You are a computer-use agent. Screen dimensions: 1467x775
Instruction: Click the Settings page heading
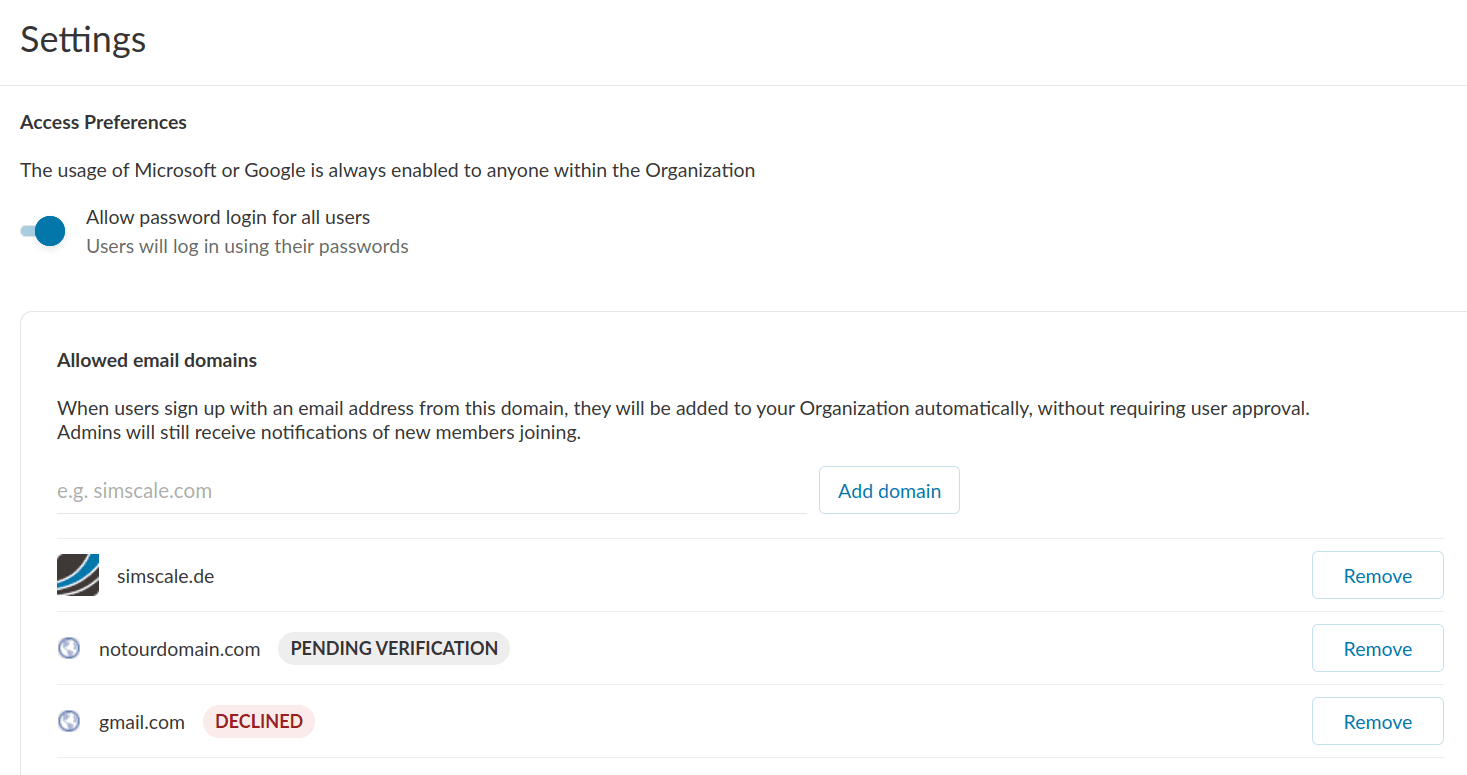point(84,40)
